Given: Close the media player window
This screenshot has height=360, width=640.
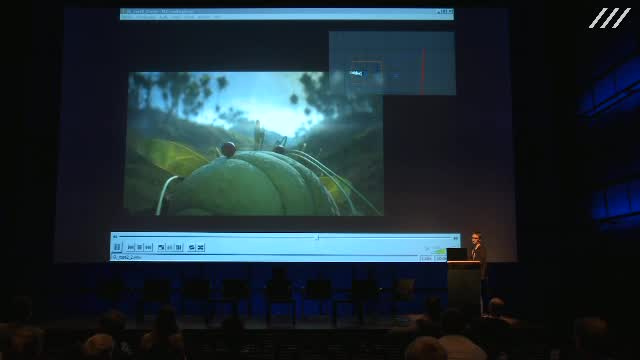Looking at the screenshot, I should pos(451,12).
